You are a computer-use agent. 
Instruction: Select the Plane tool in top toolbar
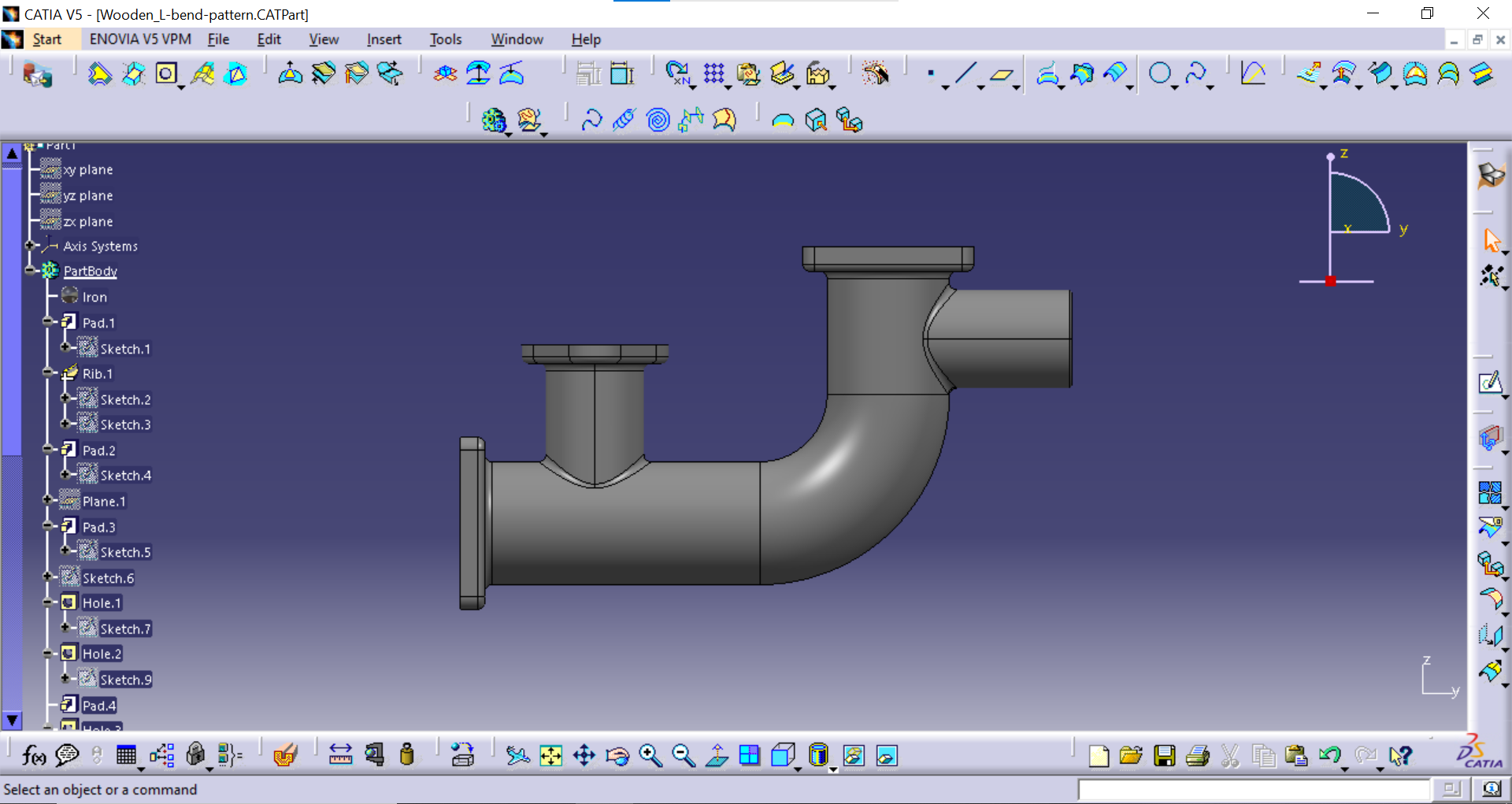coord(1002,75)
